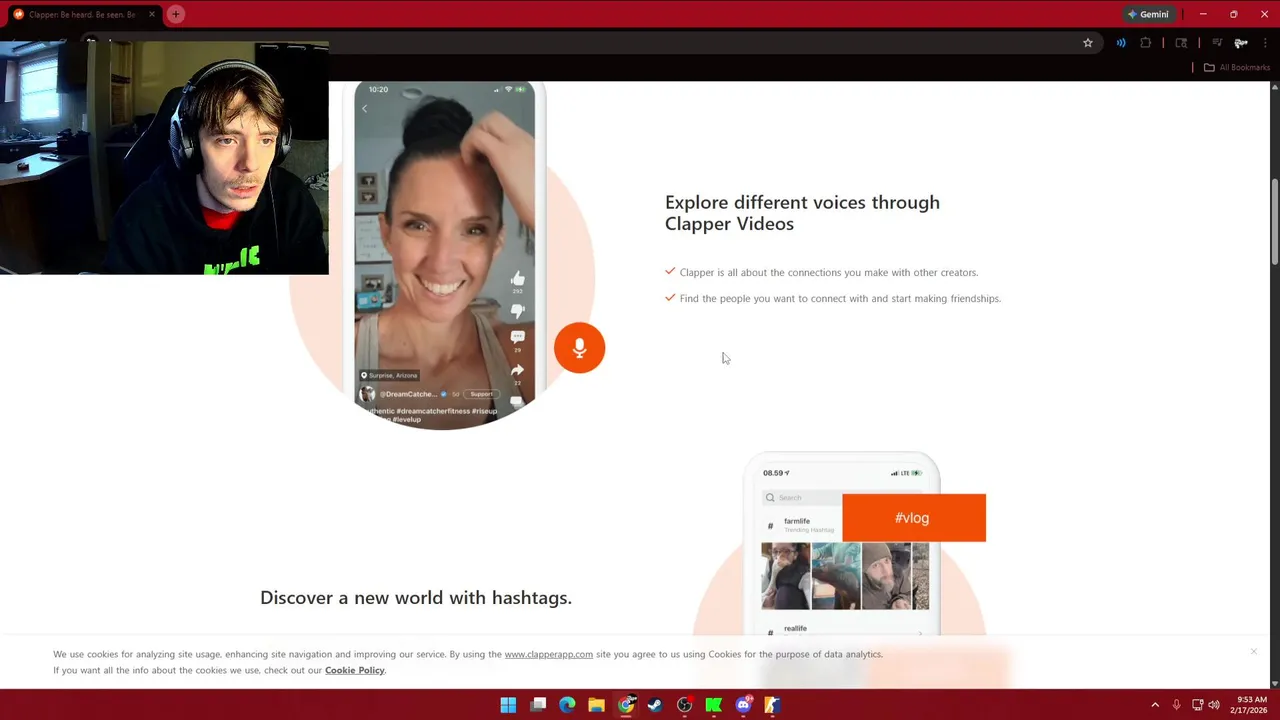Click the Support badge on phone video
This screenshot has width=1280, height=720.
tap(482, 394)
